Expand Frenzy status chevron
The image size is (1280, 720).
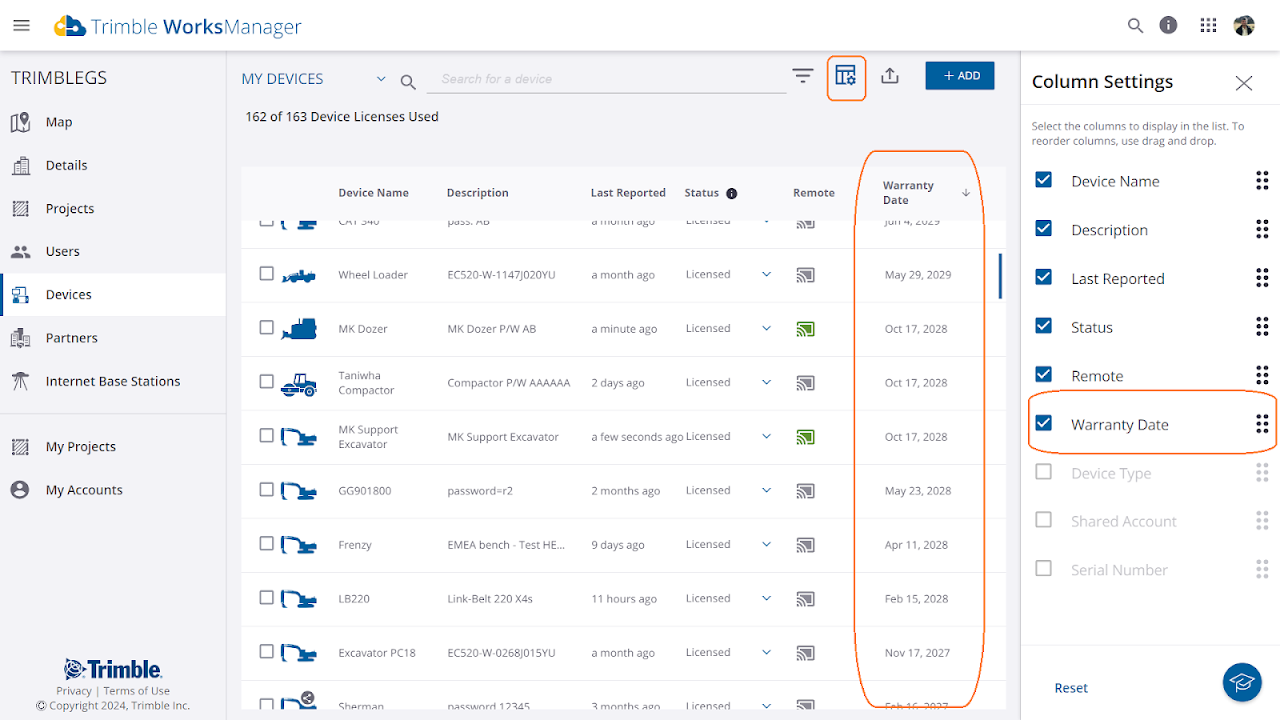[x=767, y=544]
